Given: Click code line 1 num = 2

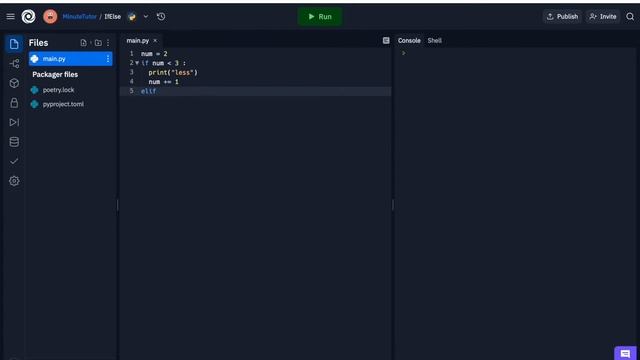Looking at the screenshot, I should [x=154, y=54].
